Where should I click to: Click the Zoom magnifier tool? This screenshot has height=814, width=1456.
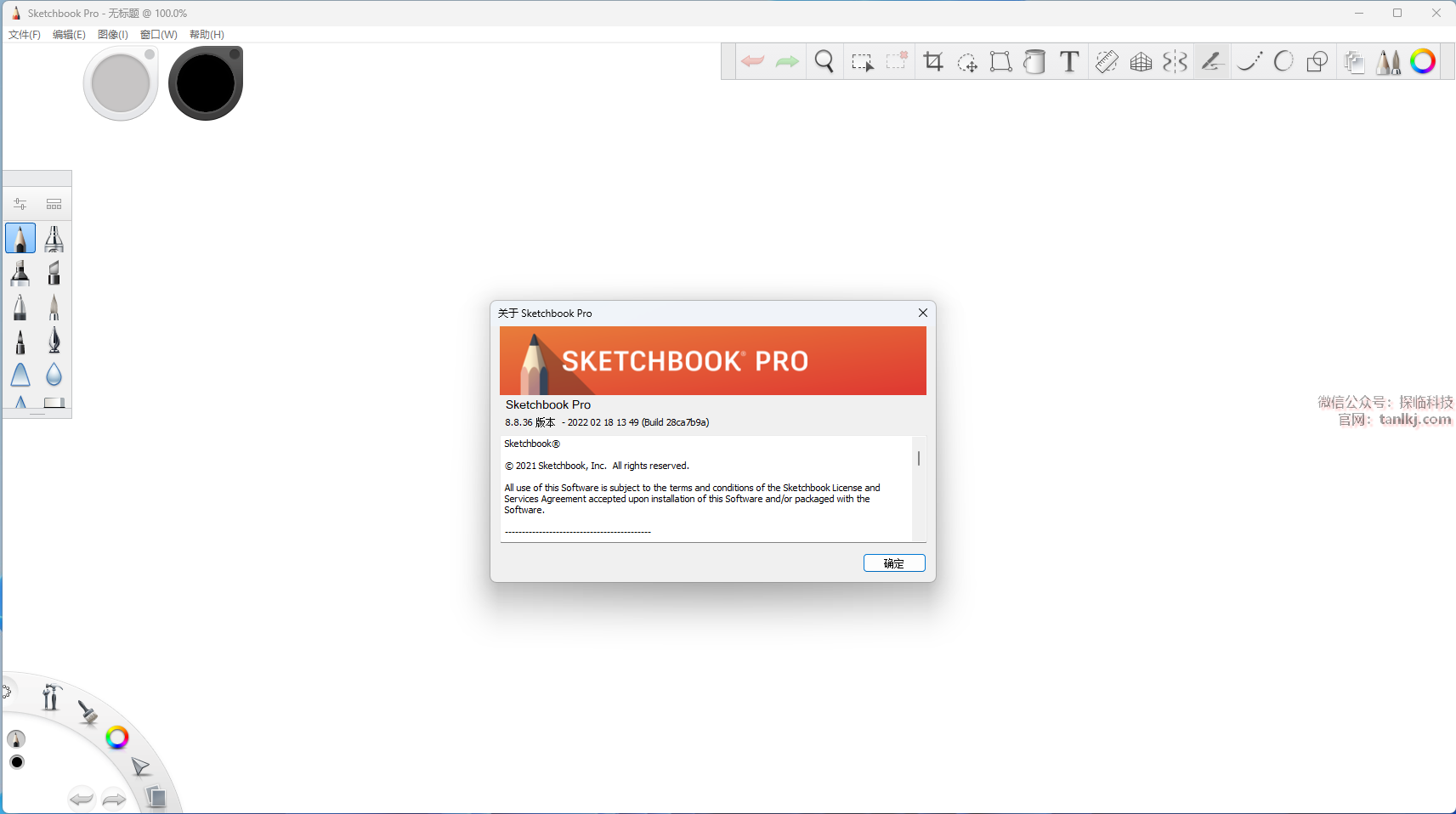point(824,61)
